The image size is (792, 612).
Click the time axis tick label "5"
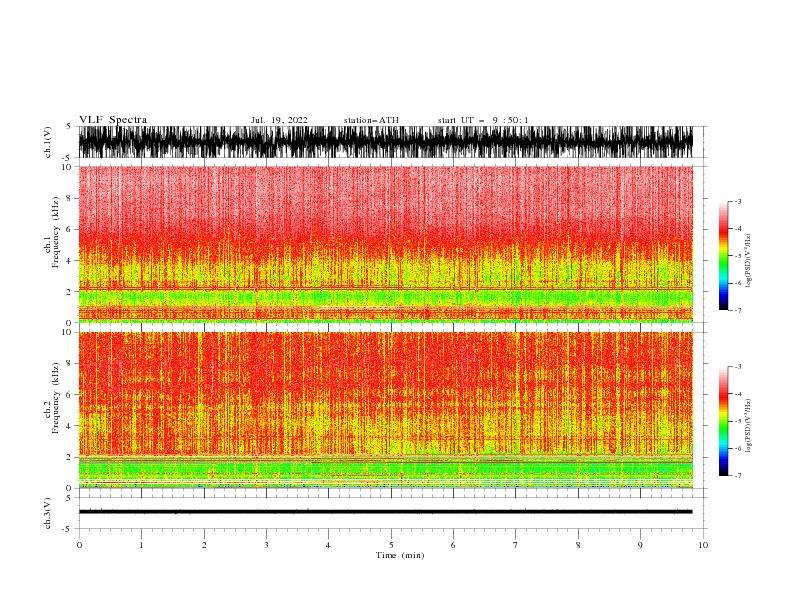click(x=391, y=545)
